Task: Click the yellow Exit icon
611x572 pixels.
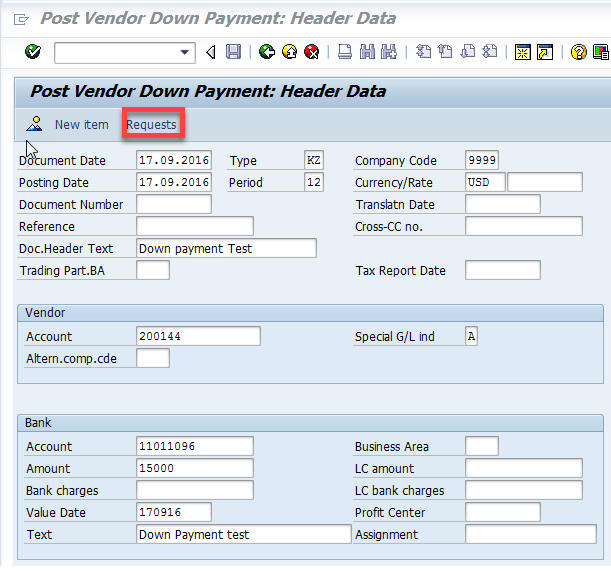Action: pyautogui.click(x=290, y=52)
